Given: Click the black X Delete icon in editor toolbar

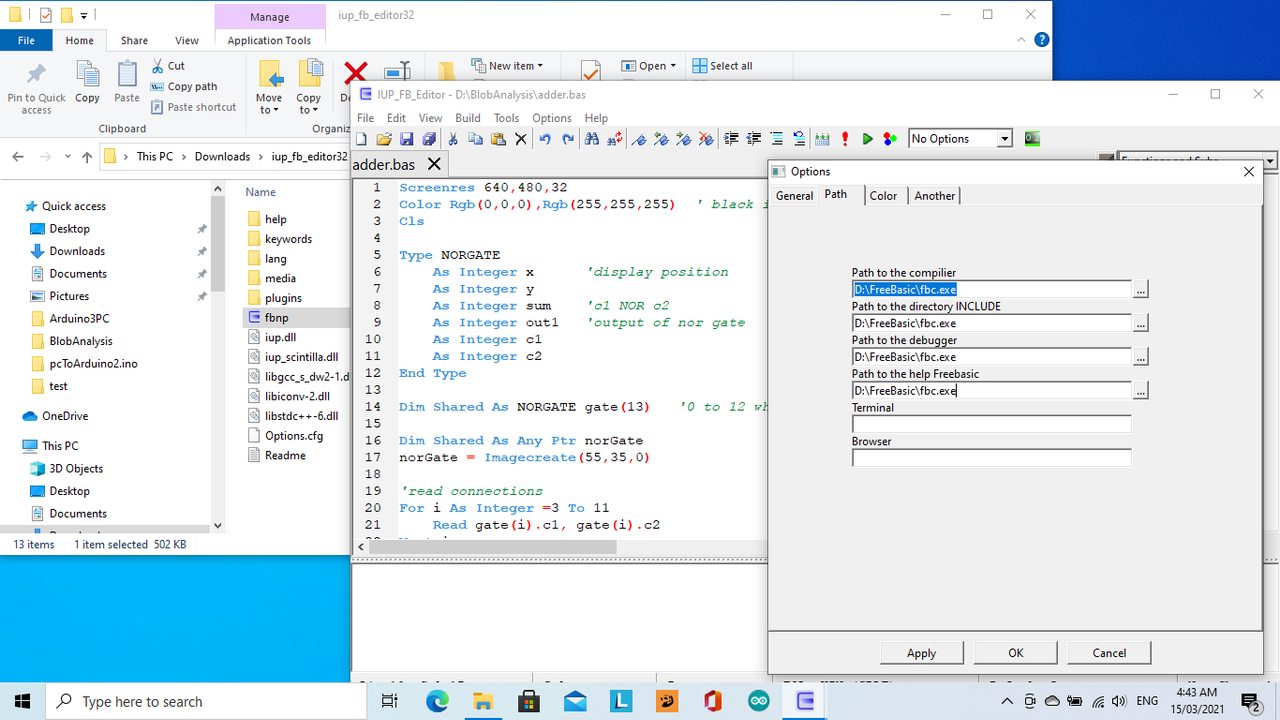Looking at the screenshot, I should click(x=521, y=139).
